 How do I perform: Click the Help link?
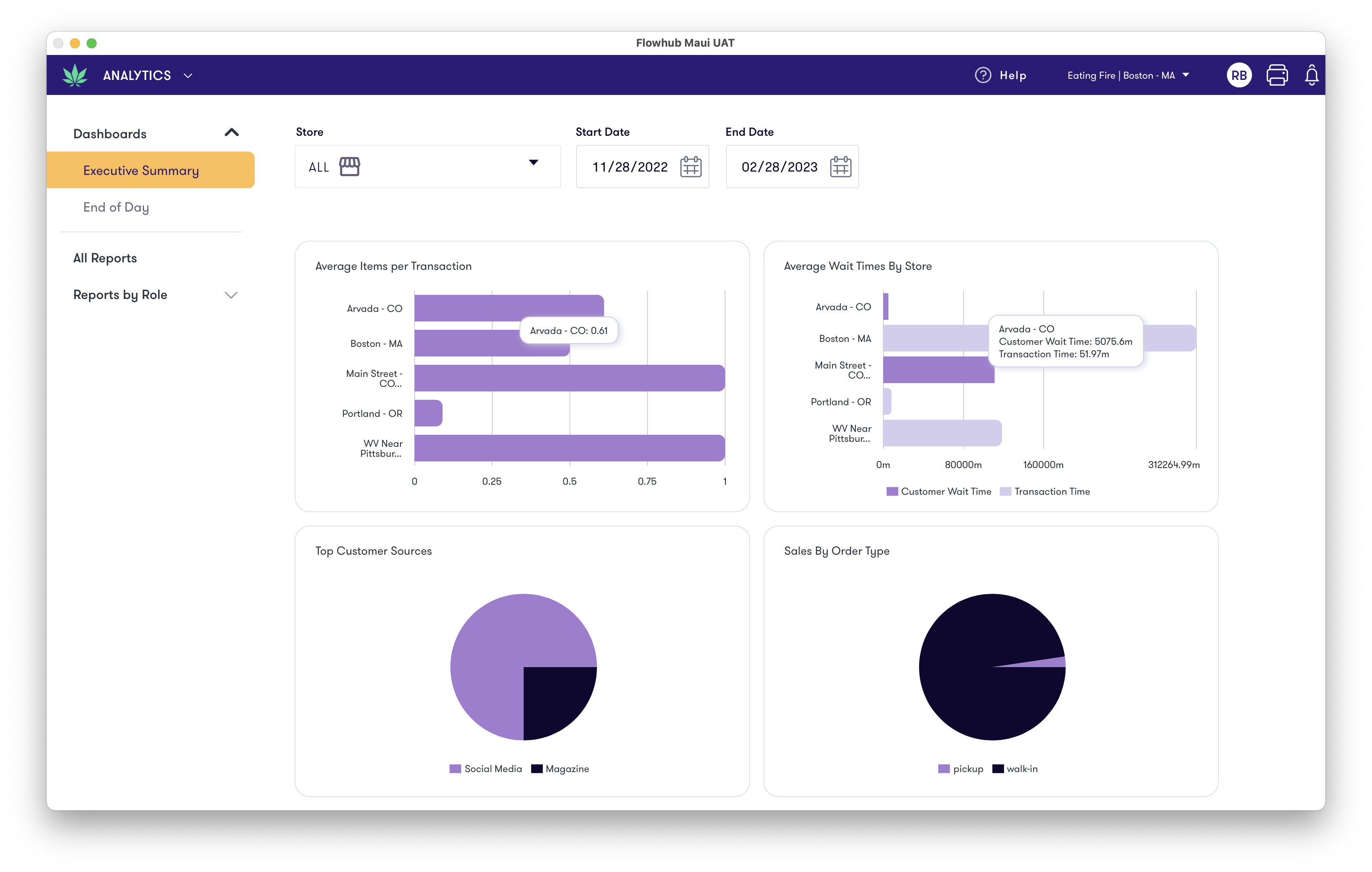pyautogui.click(x=1012, y=75)
